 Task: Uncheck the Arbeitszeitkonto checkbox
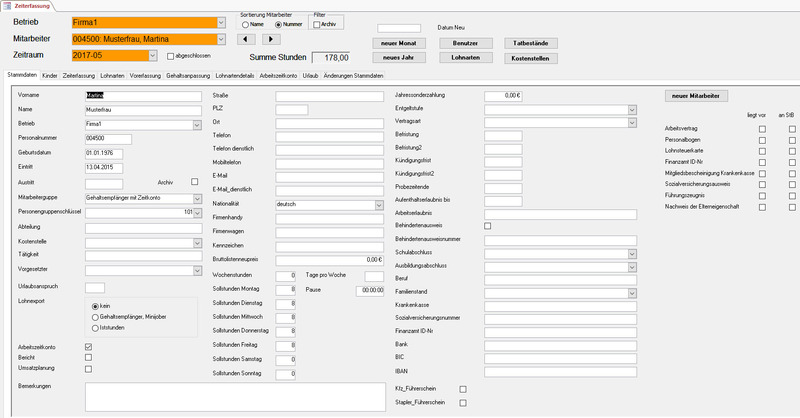(88, 347)
